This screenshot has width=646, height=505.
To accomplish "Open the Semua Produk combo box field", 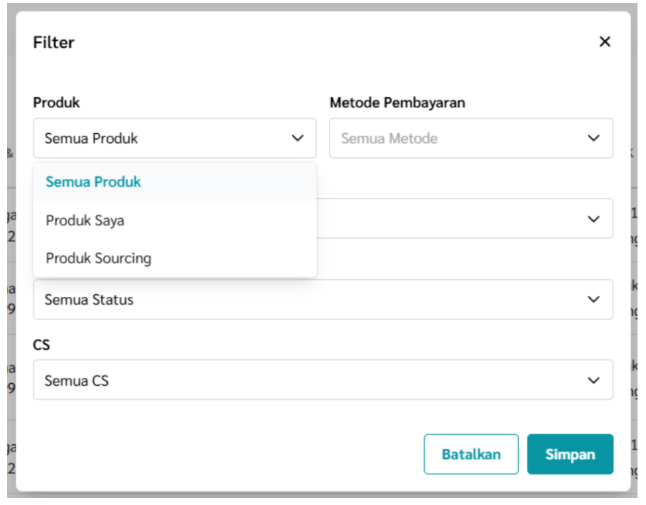I will coord(175,138).
